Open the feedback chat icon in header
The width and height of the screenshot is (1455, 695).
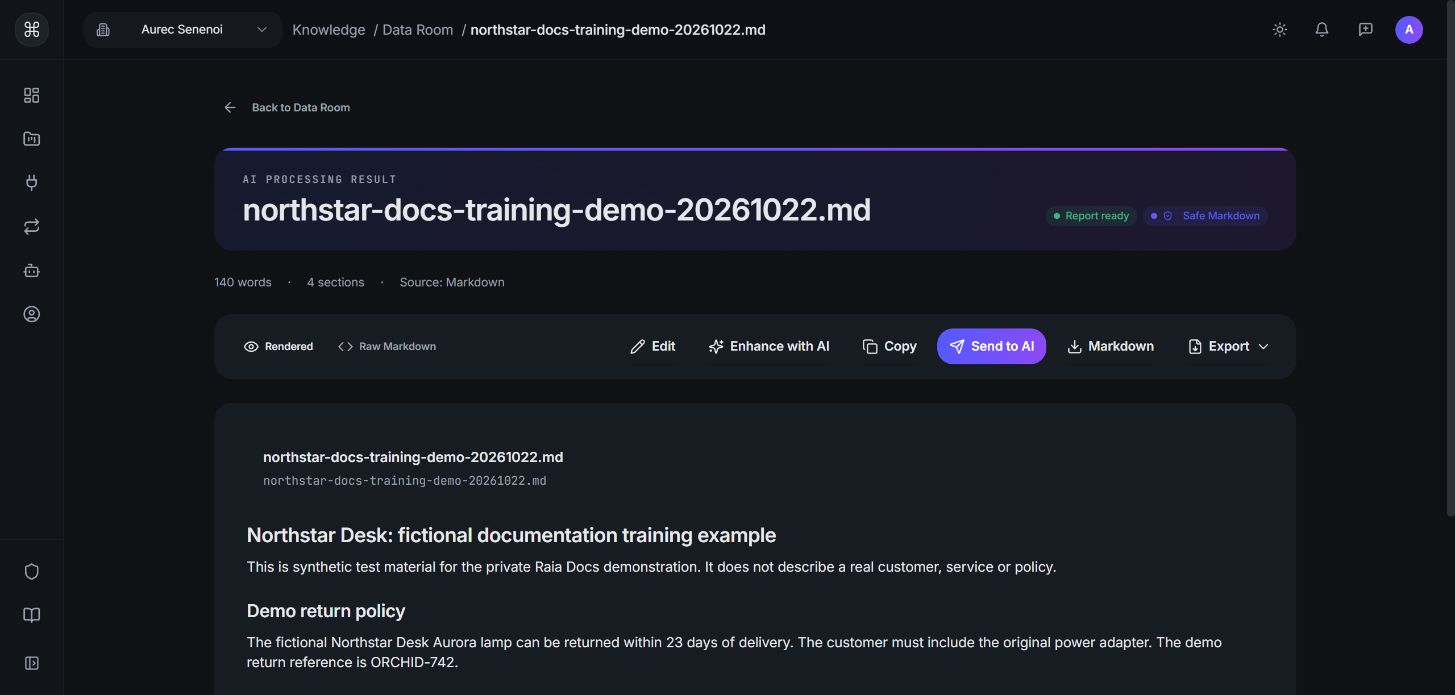coord(1365,30)
